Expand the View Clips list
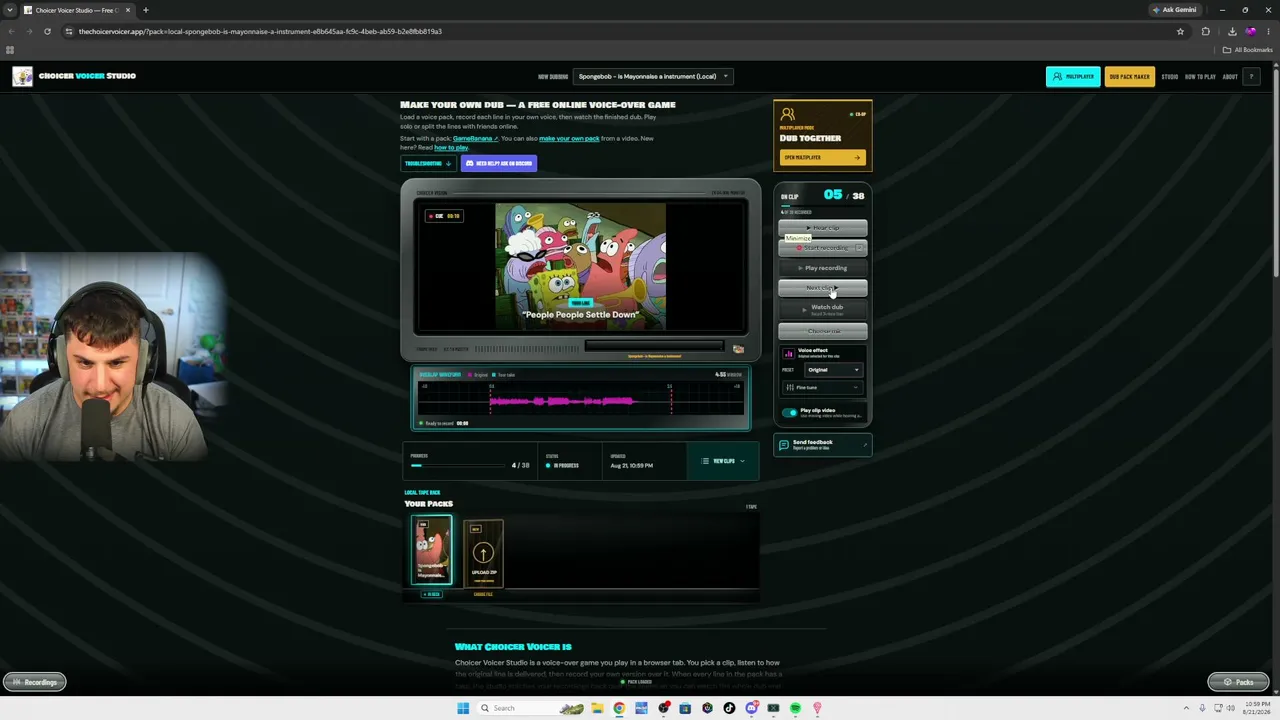 click(x=723, y=461)
